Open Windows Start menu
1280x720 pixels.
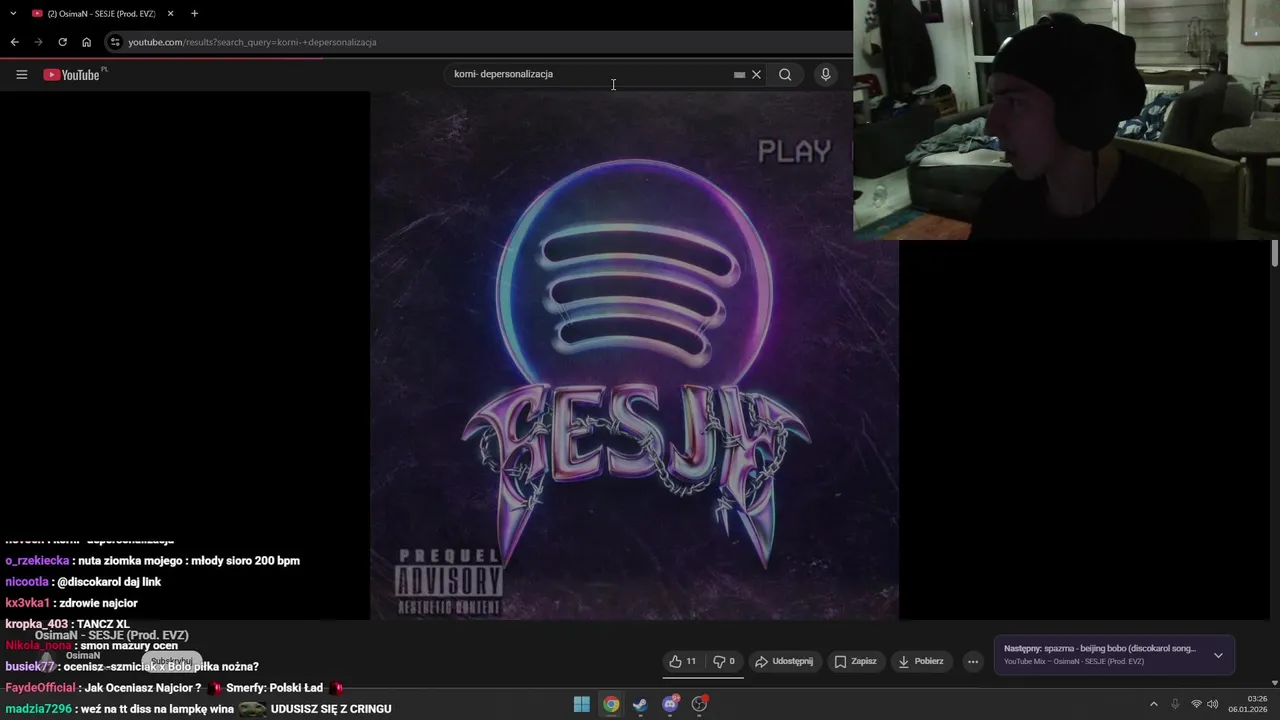click(581, 704)
